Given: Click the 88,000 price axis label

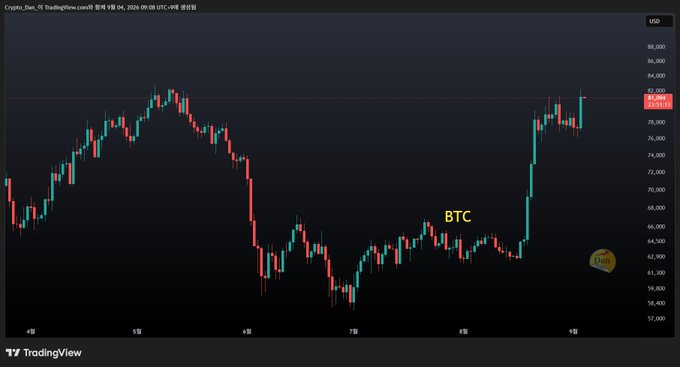Looking at the screenshot, I should tap(656, 47).
